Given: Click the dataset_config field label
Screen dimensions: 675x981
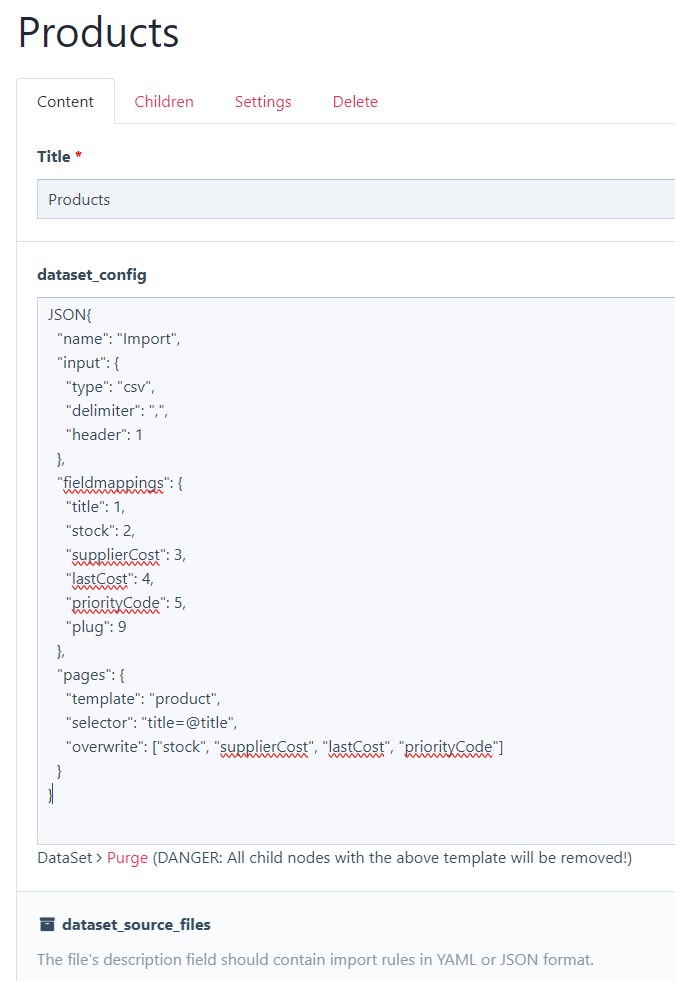Looking at the screenshot, I should (x=92, y=275).
